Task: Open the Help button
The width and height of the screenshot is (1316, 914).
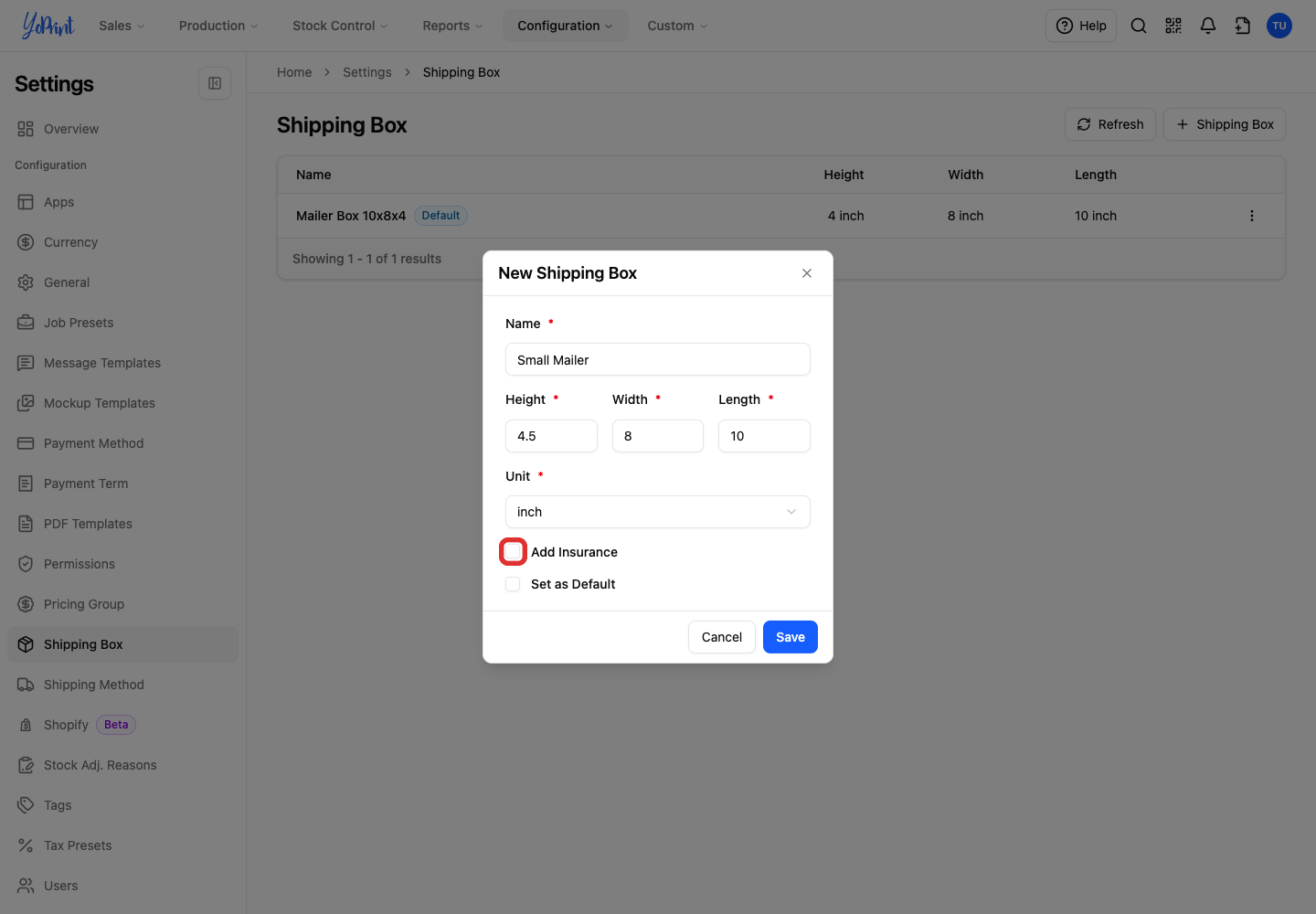Action: 1081,26
